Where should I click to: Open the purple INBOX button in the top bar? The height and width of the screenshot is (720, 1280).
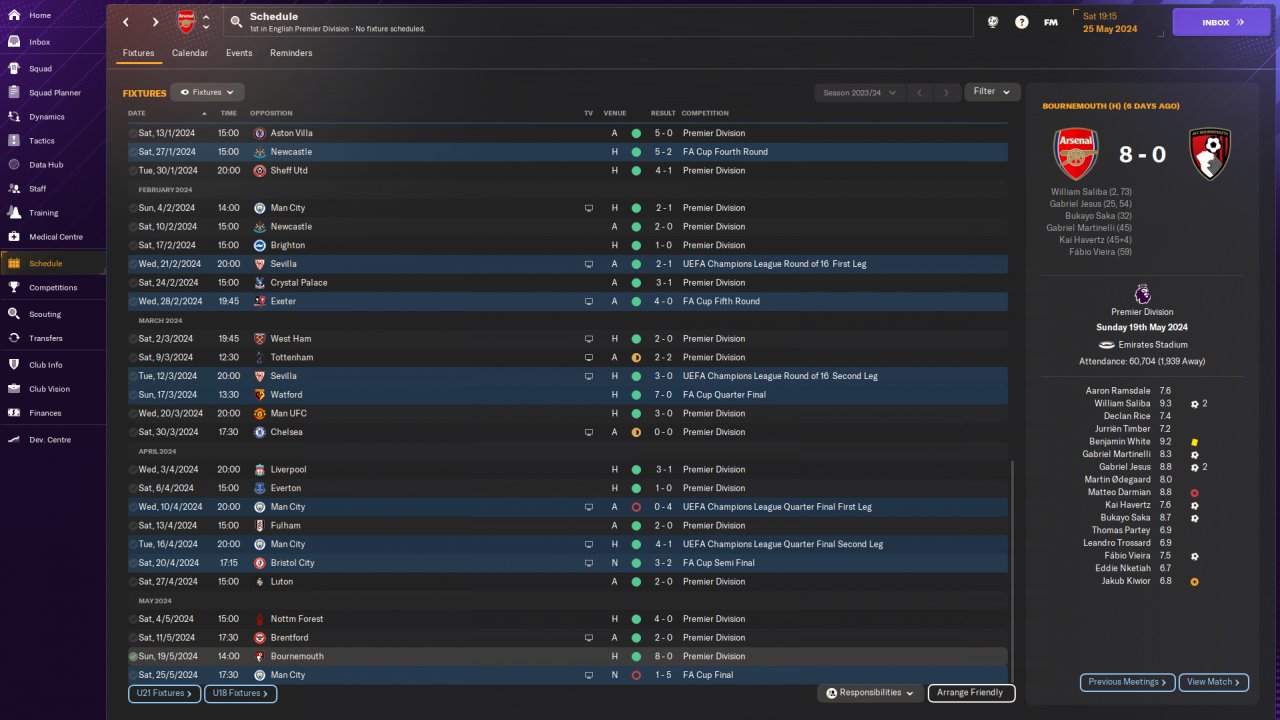point(1221,22)
